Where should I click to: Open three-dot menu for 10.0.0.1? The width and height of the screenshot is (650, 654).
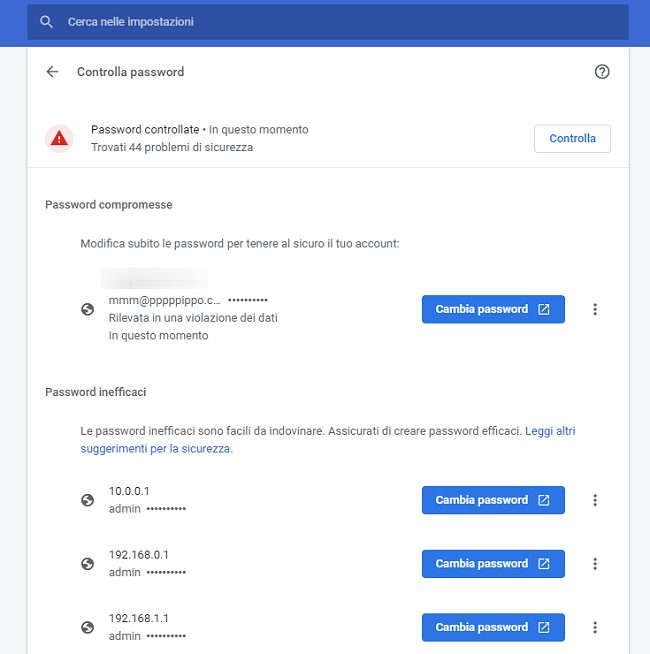point(595,500)
